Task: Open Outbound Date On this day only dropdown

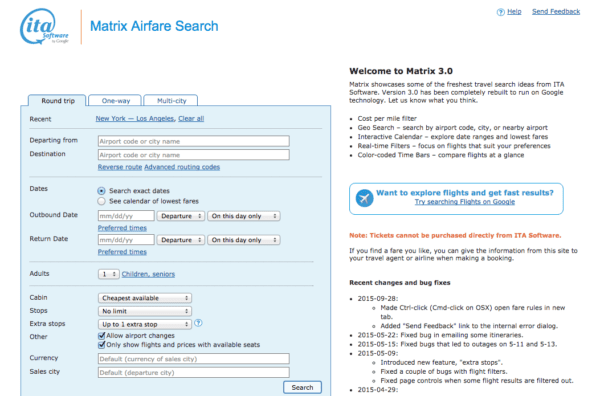Action: (x=244, y=216)
